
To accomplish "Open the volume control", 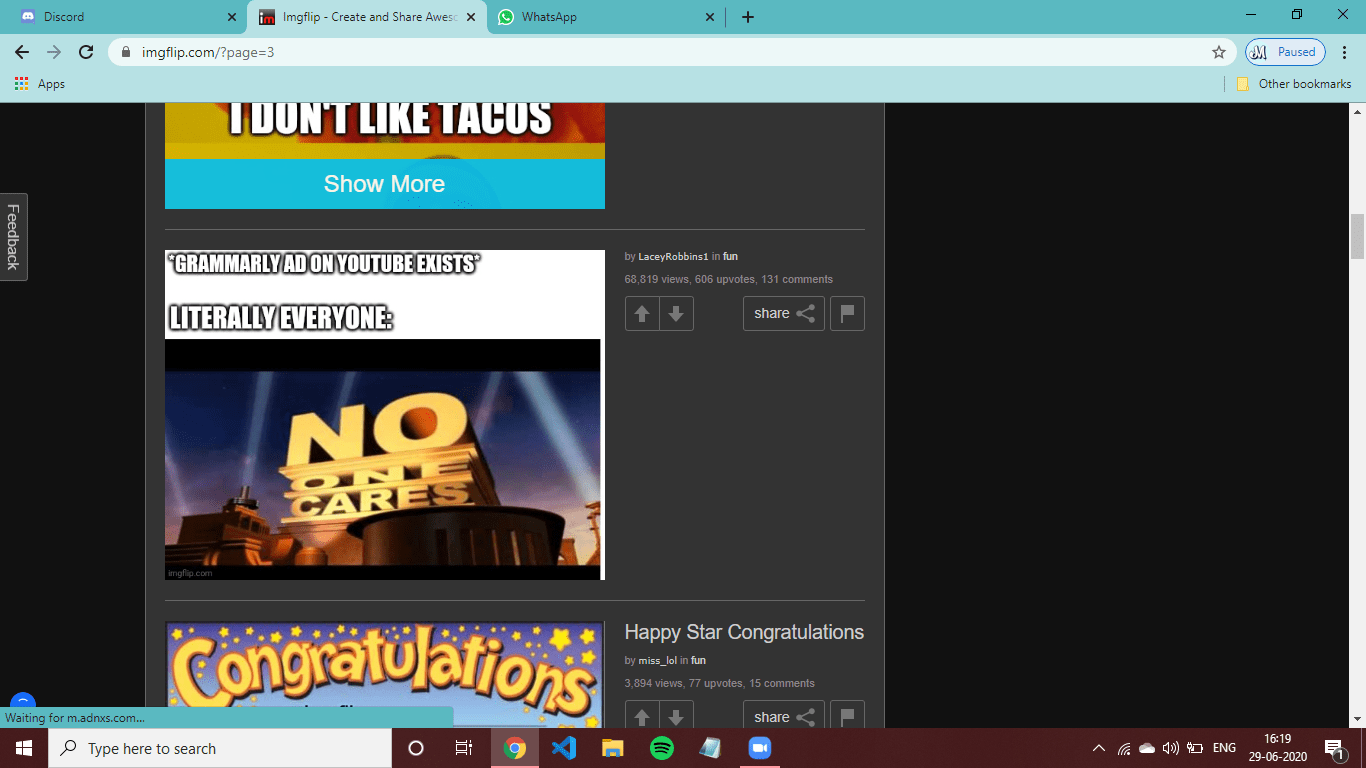I will pos(1171,748).
